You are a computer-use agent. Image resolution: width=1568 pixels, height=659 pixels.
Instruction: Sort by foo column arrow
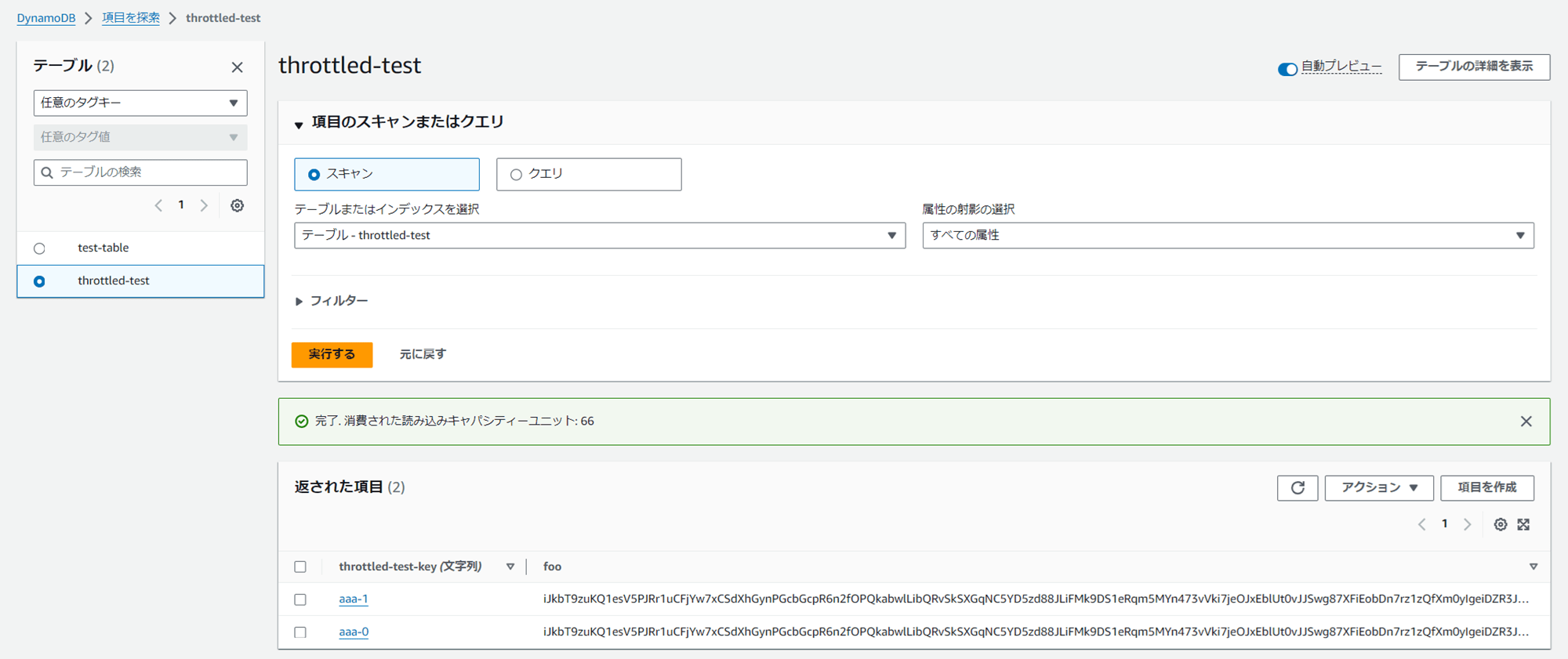point(1534,567)
